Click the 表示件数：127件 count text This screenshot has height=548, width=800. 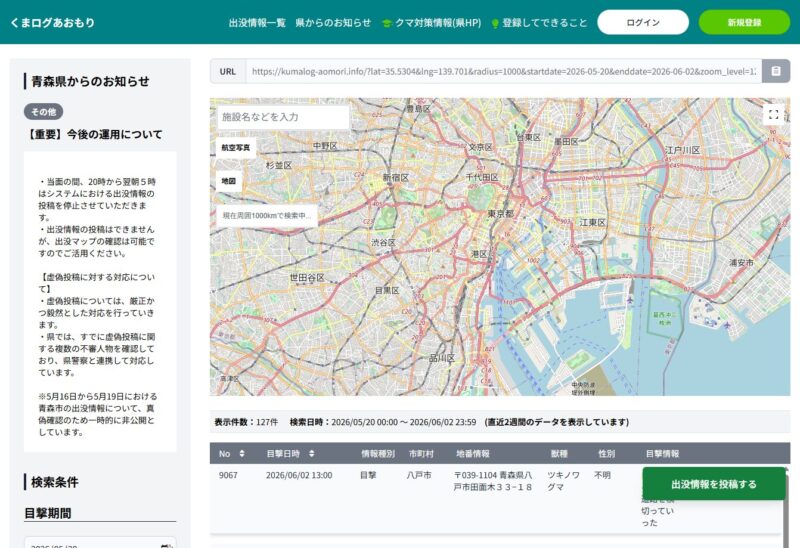click(x=246, y=422)
